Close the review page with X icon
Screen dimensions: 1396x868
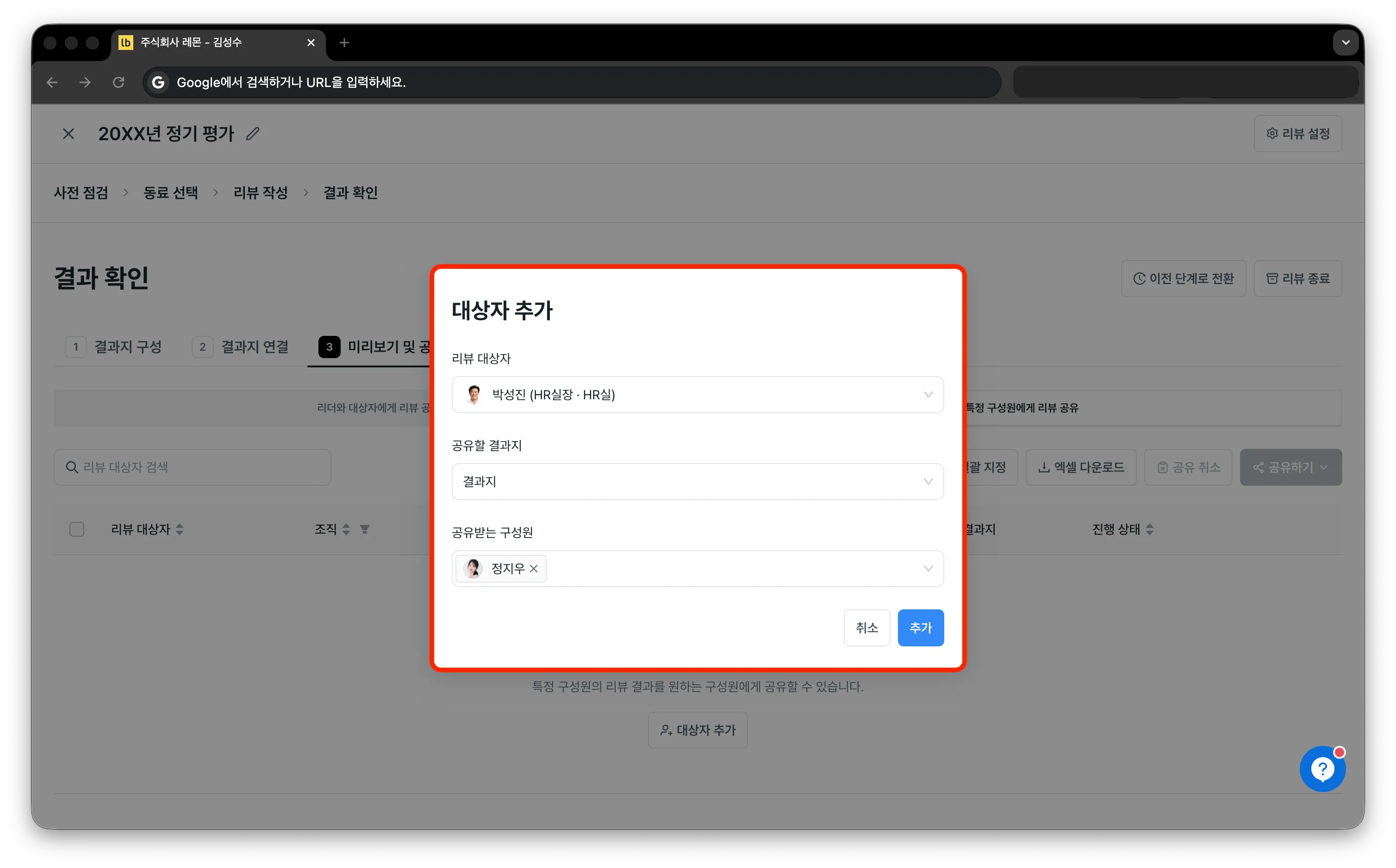69,134
